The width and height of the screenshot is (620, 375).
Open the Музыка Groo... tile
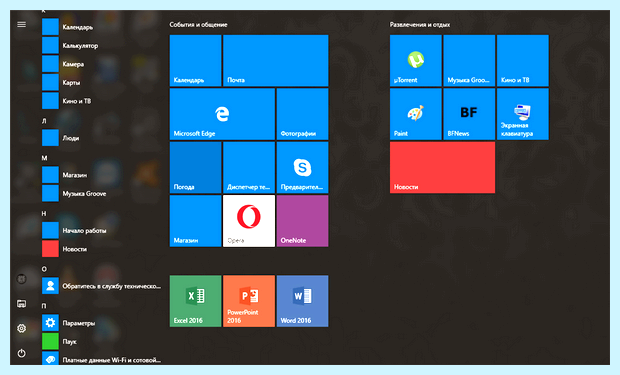point(469,61)
